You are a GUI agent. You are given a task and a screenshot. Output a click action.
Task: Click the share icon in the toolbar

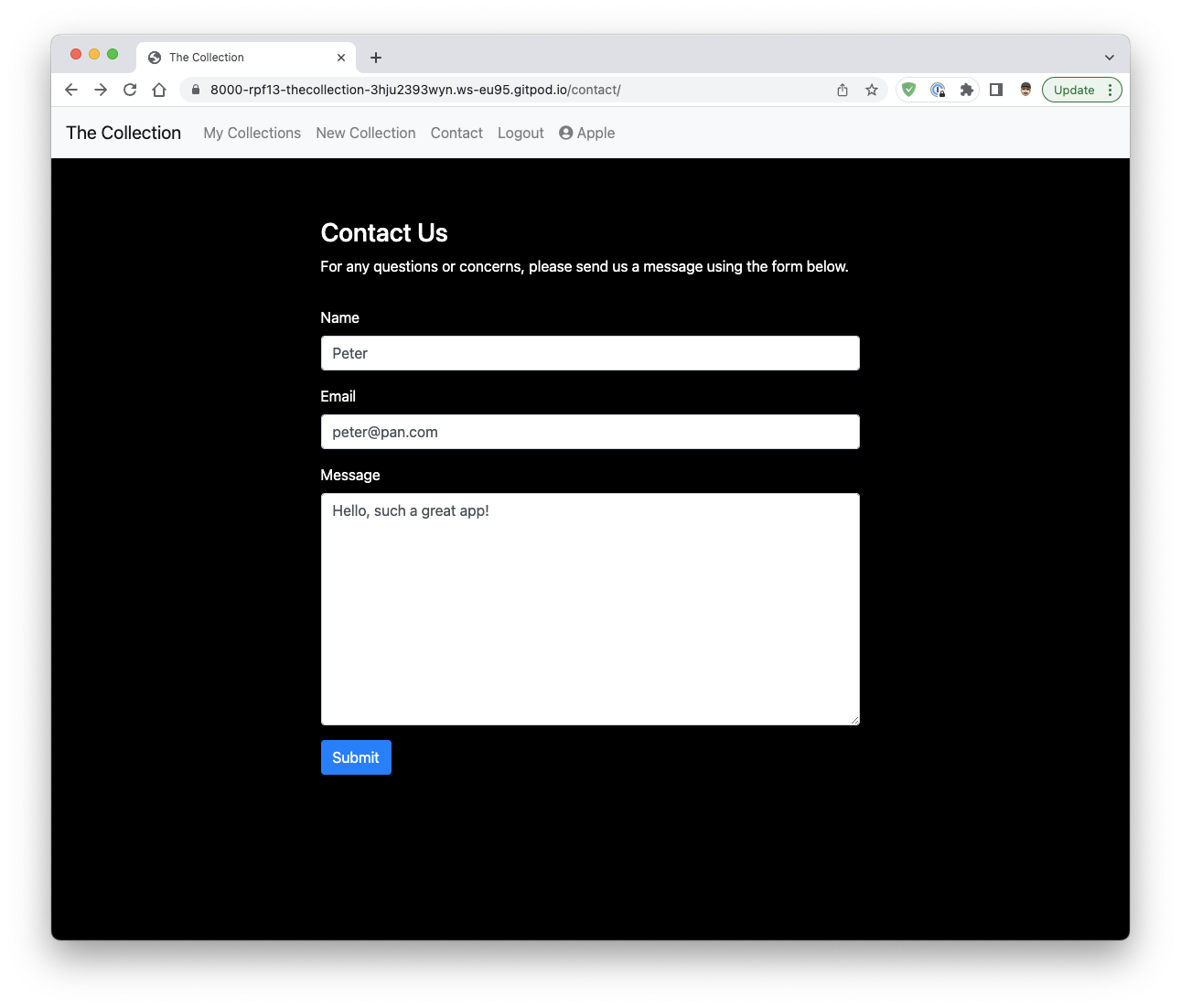tap(842, 90)
